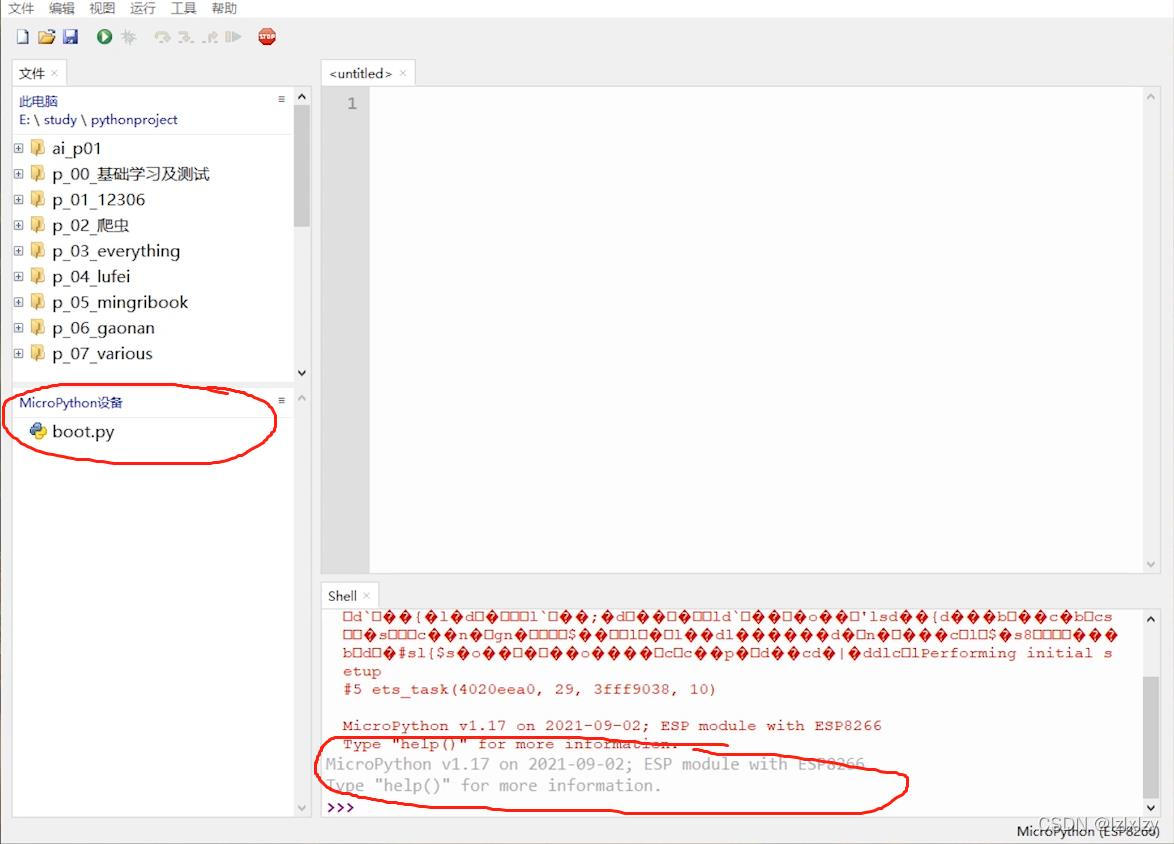
Task: Open the 文件 menu
Action: coord(21,8)
